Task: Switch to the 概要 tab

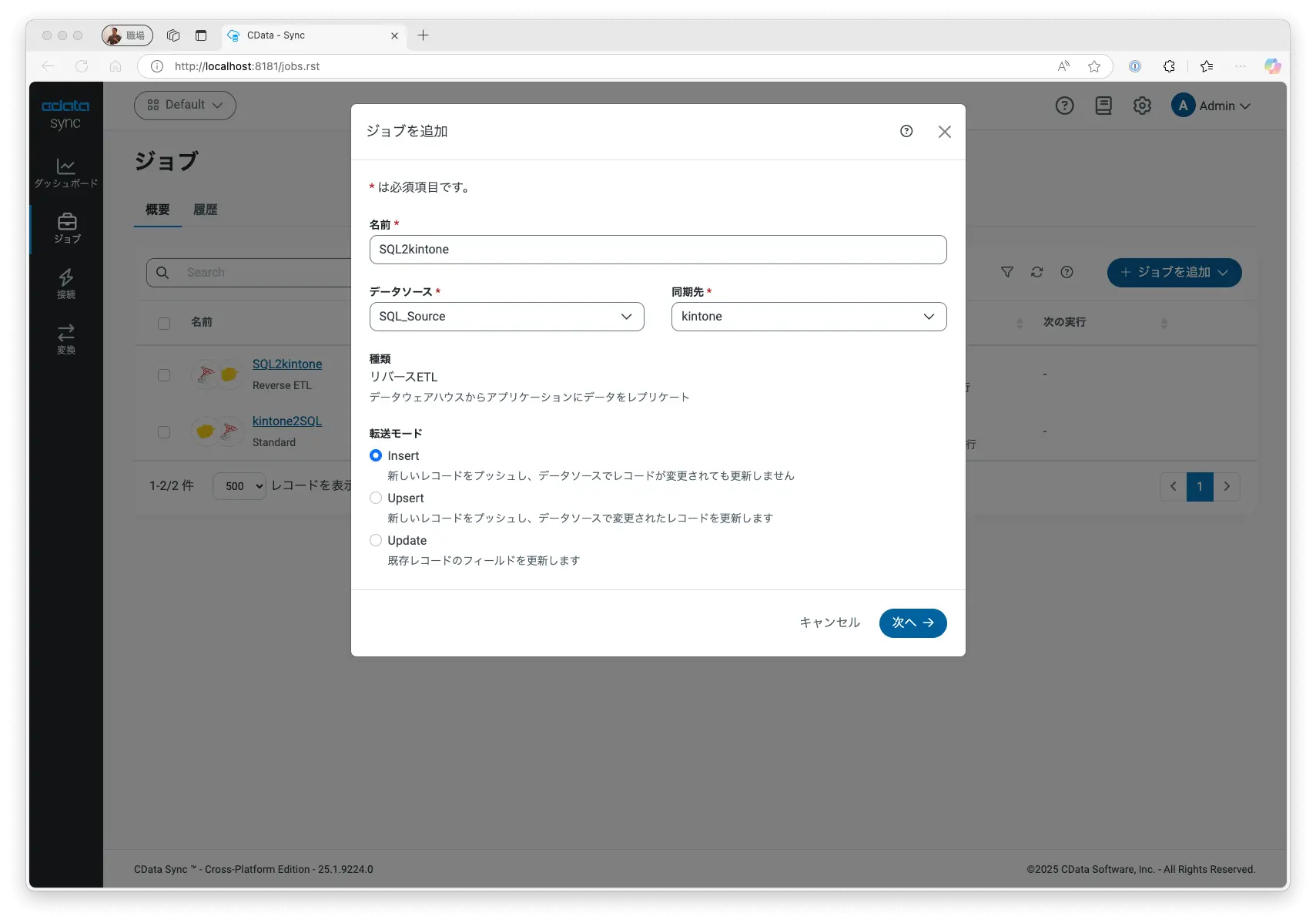Action: click(x=158, y=210)
